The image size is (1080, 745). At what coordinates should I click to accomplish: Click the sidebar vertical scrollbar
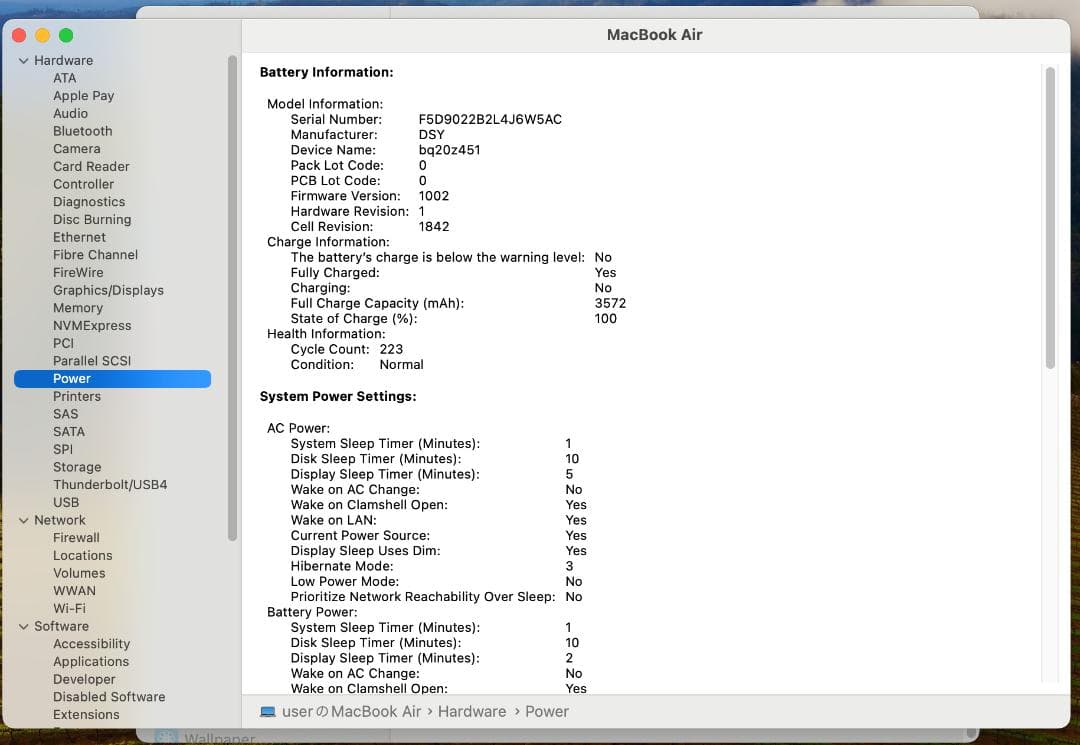click(232, 298)
